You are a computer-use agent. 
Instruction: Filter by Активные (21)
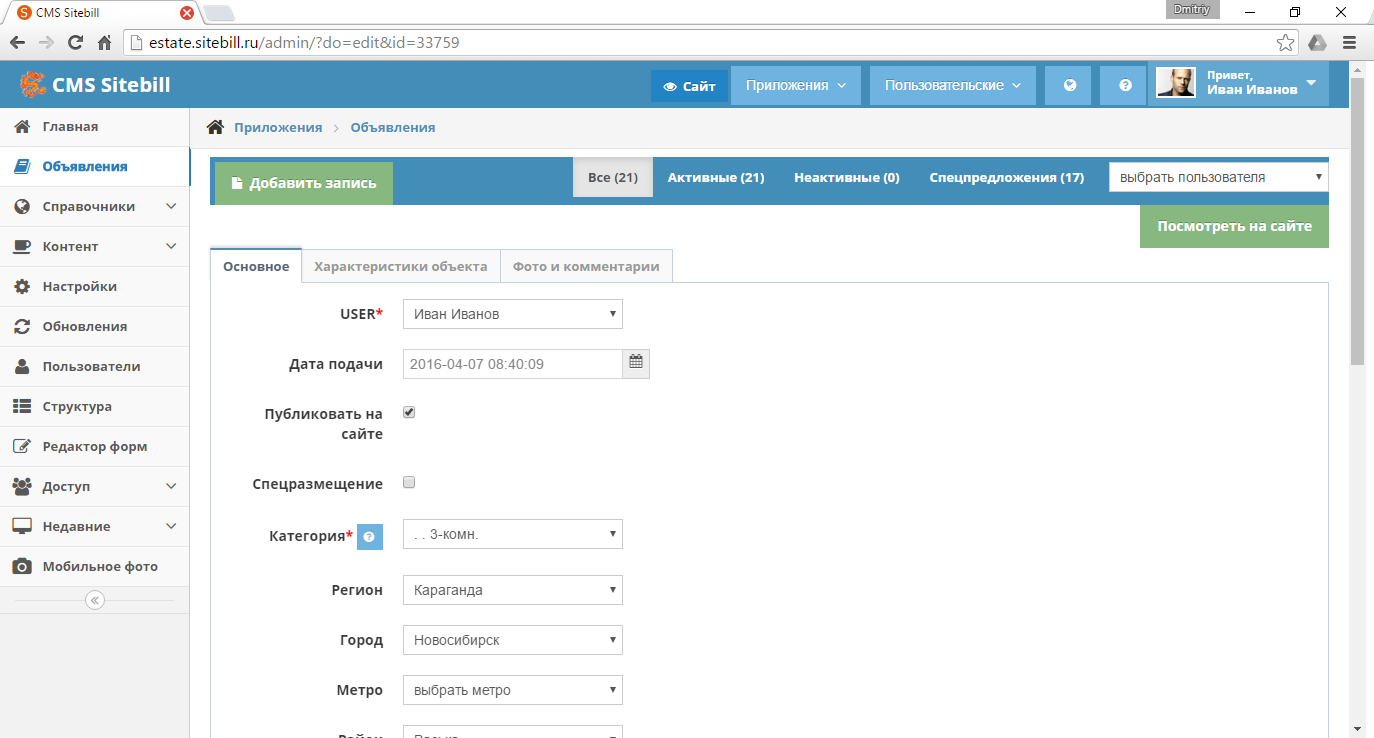pos(716,177)
